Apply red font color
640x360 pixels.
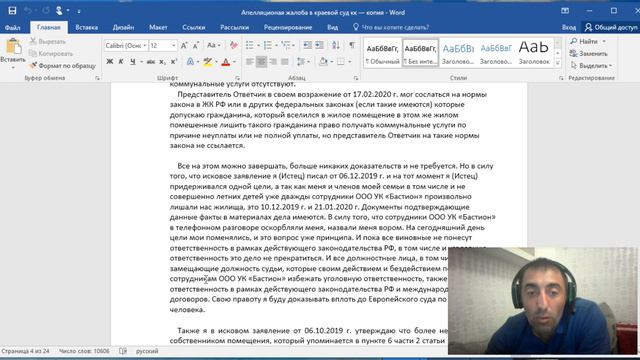pyautogui.click(x=225, y=62)
